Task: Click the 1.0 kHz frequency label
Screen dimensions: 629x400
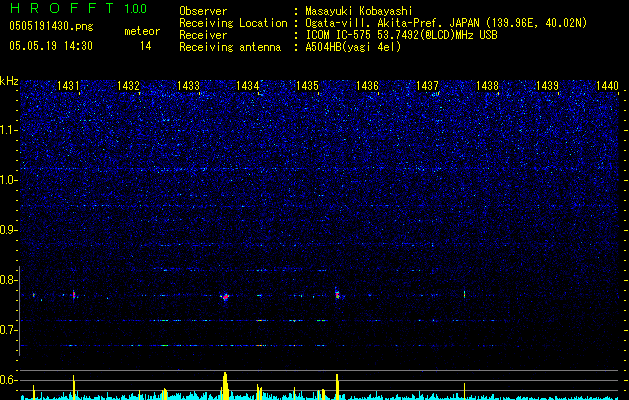Action: [x=9, y=180]
